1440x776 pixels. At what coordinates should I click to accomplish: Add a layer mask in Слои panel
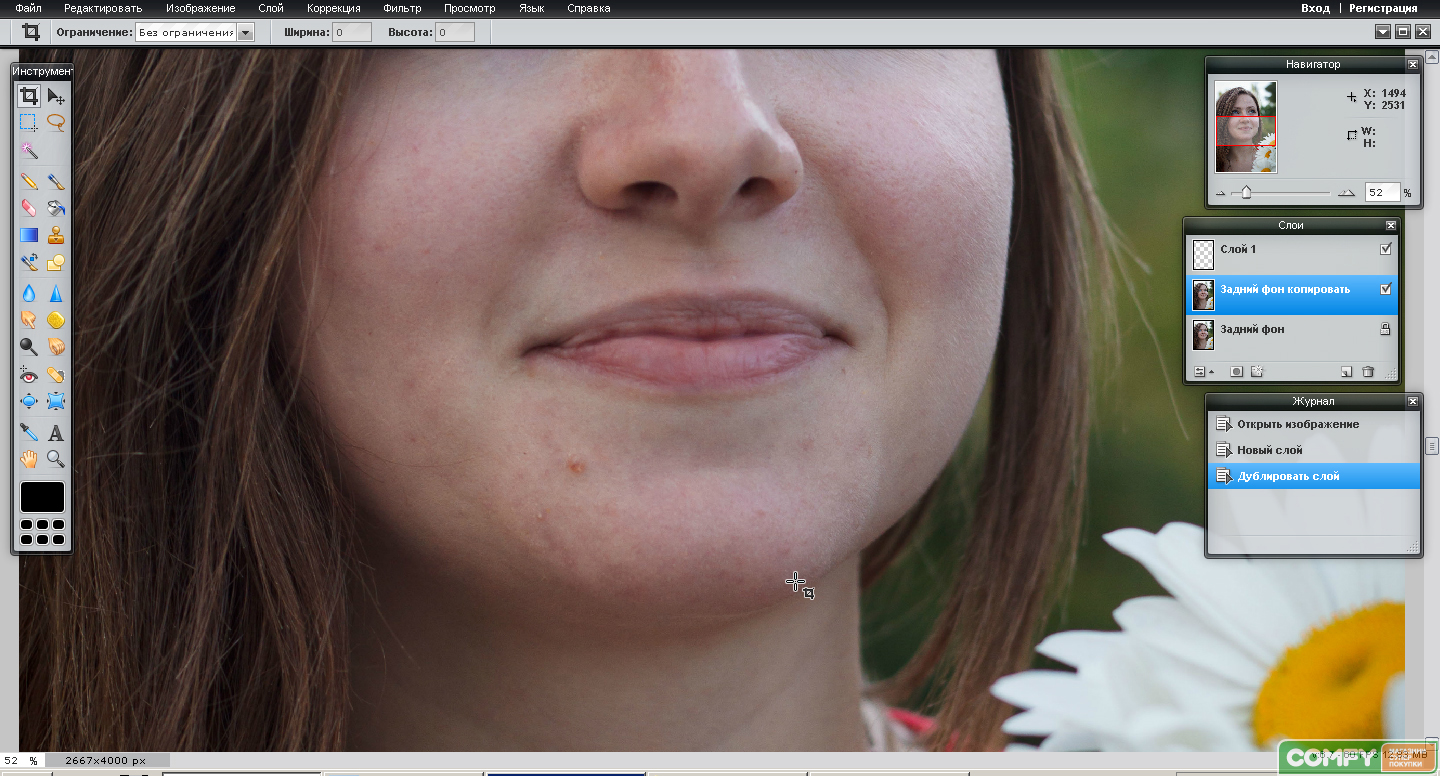tap(1236, 371)
